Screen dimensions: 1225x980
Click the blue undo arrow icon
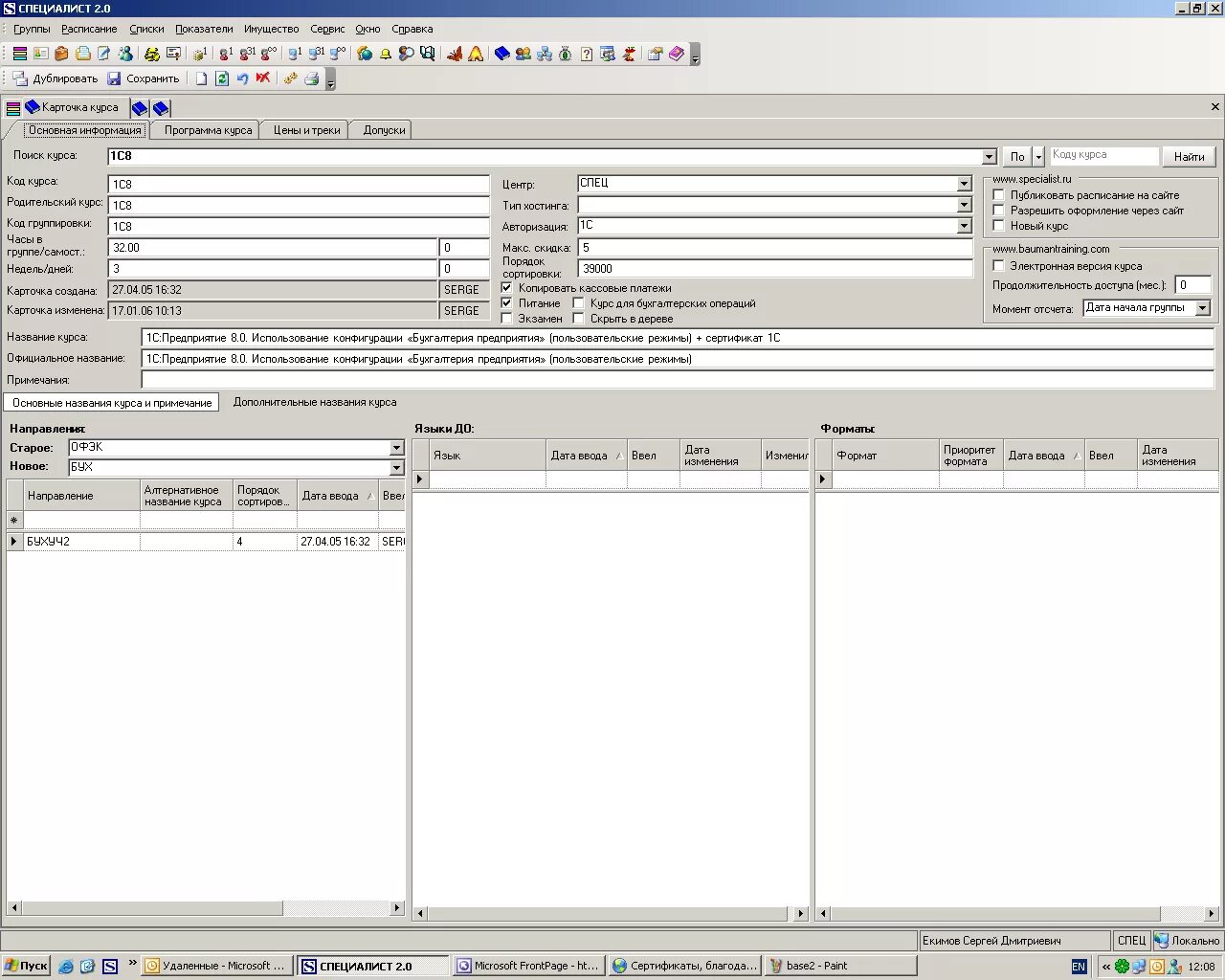point(242,78)
